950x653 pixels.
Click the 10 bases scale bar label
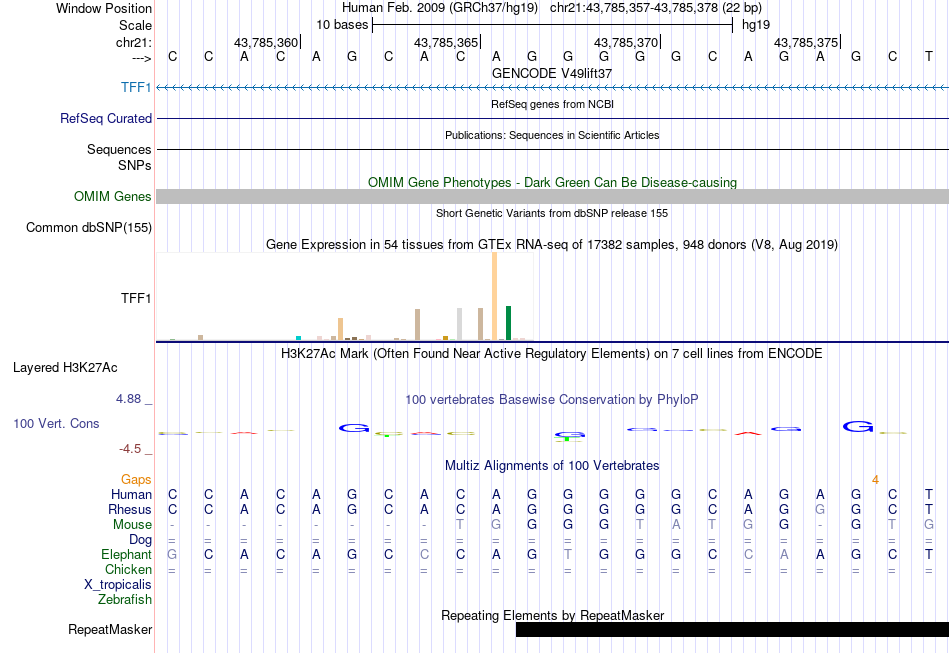(x=342, y=25)
